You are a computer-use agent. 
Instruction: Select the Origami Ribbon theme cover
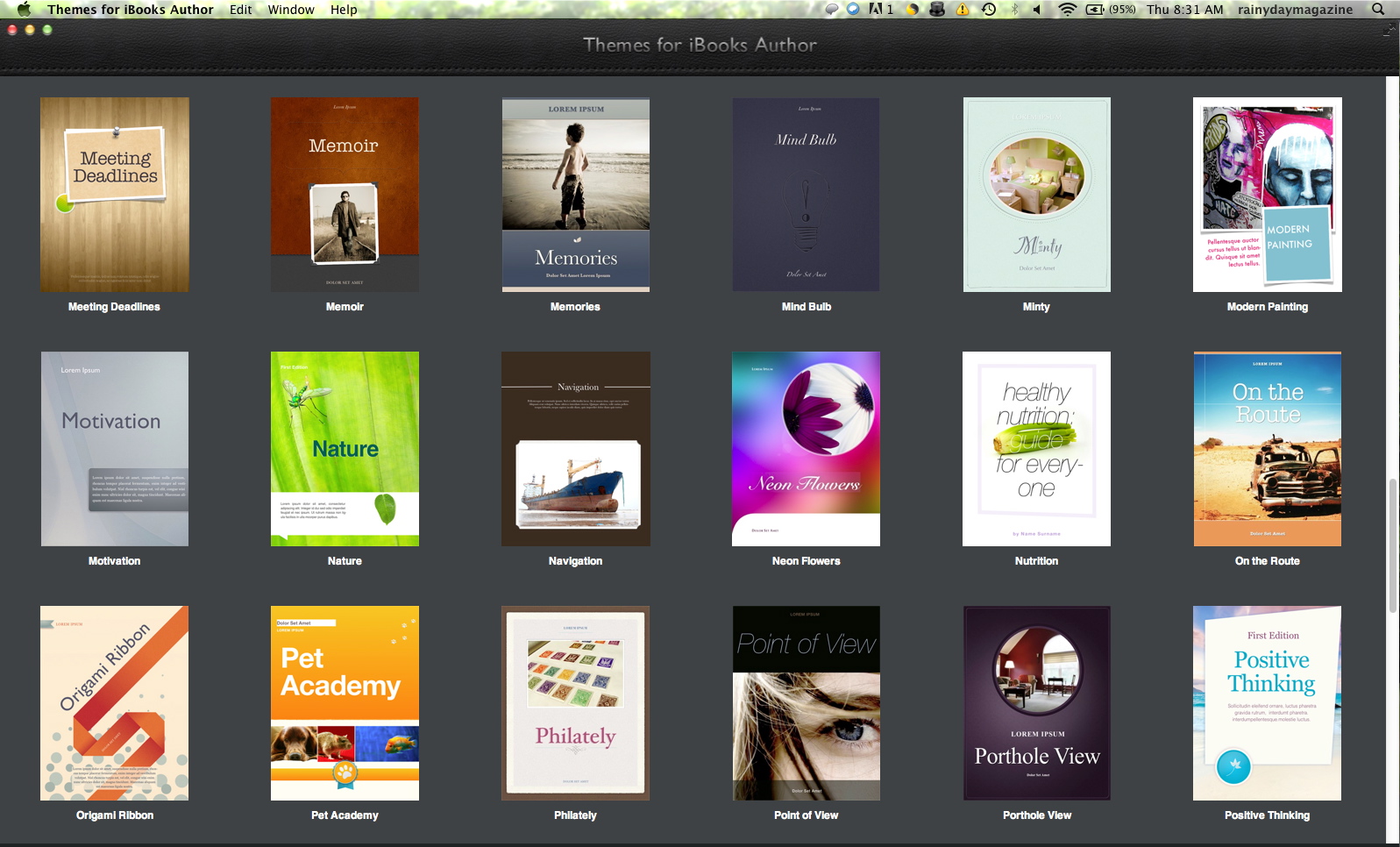tap(115, 703)
